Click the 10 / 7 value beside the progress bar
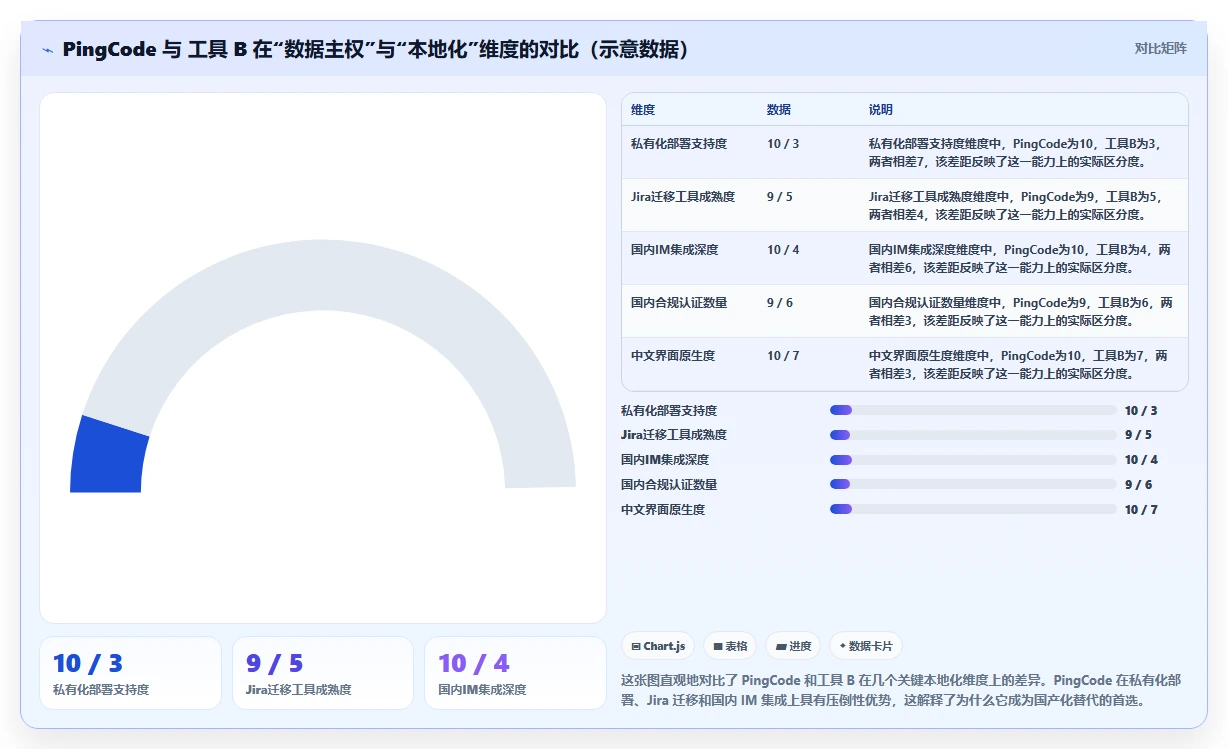The height and width of the screenshot is (749, 1228). coord(1141,510)
